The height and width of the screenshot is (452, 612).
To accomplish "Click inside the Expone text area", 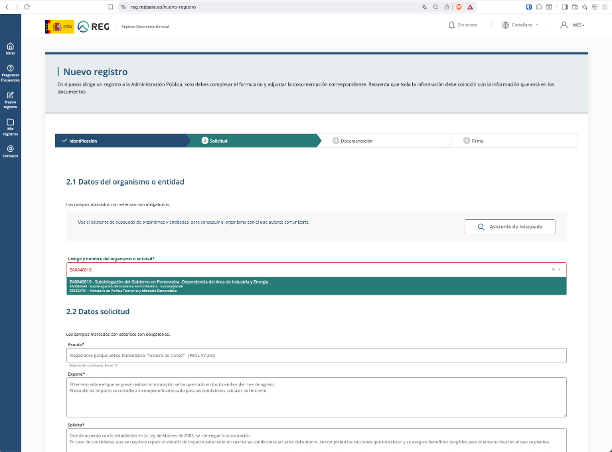I will tap(315, 396).
